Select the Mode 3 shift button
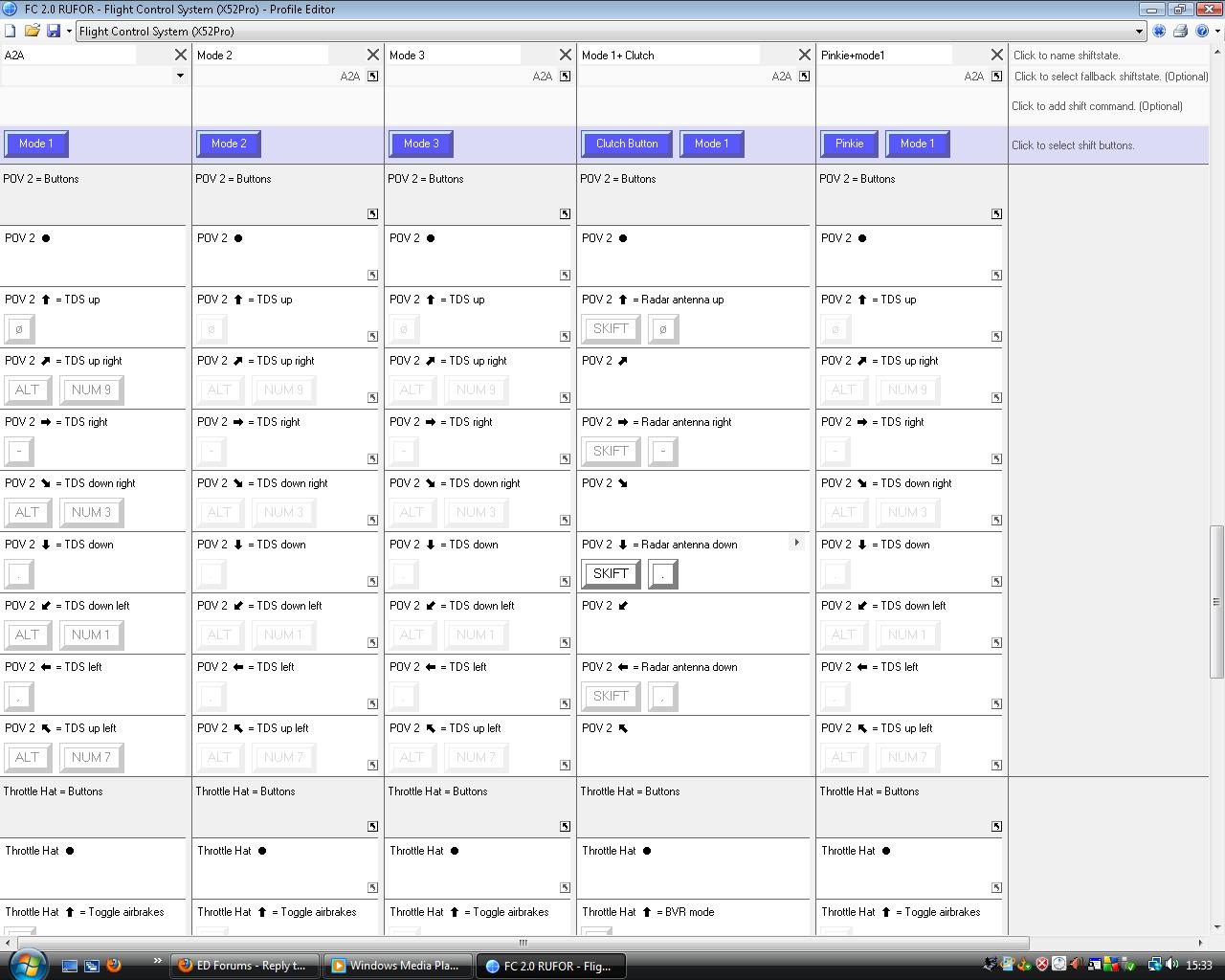1225x980 pixels. tap(421, 144)
